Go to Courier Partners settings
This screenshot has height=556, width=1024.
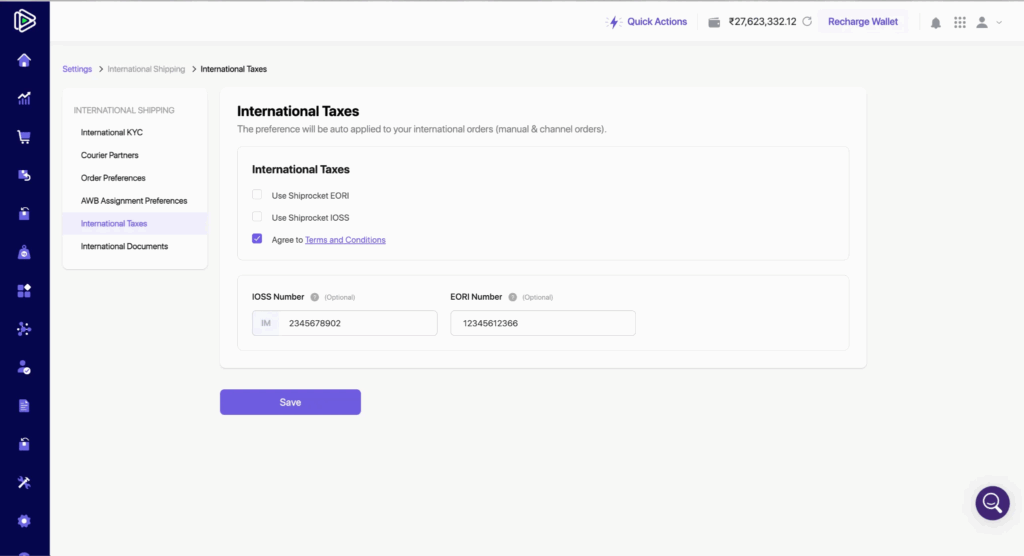point(110,155)
